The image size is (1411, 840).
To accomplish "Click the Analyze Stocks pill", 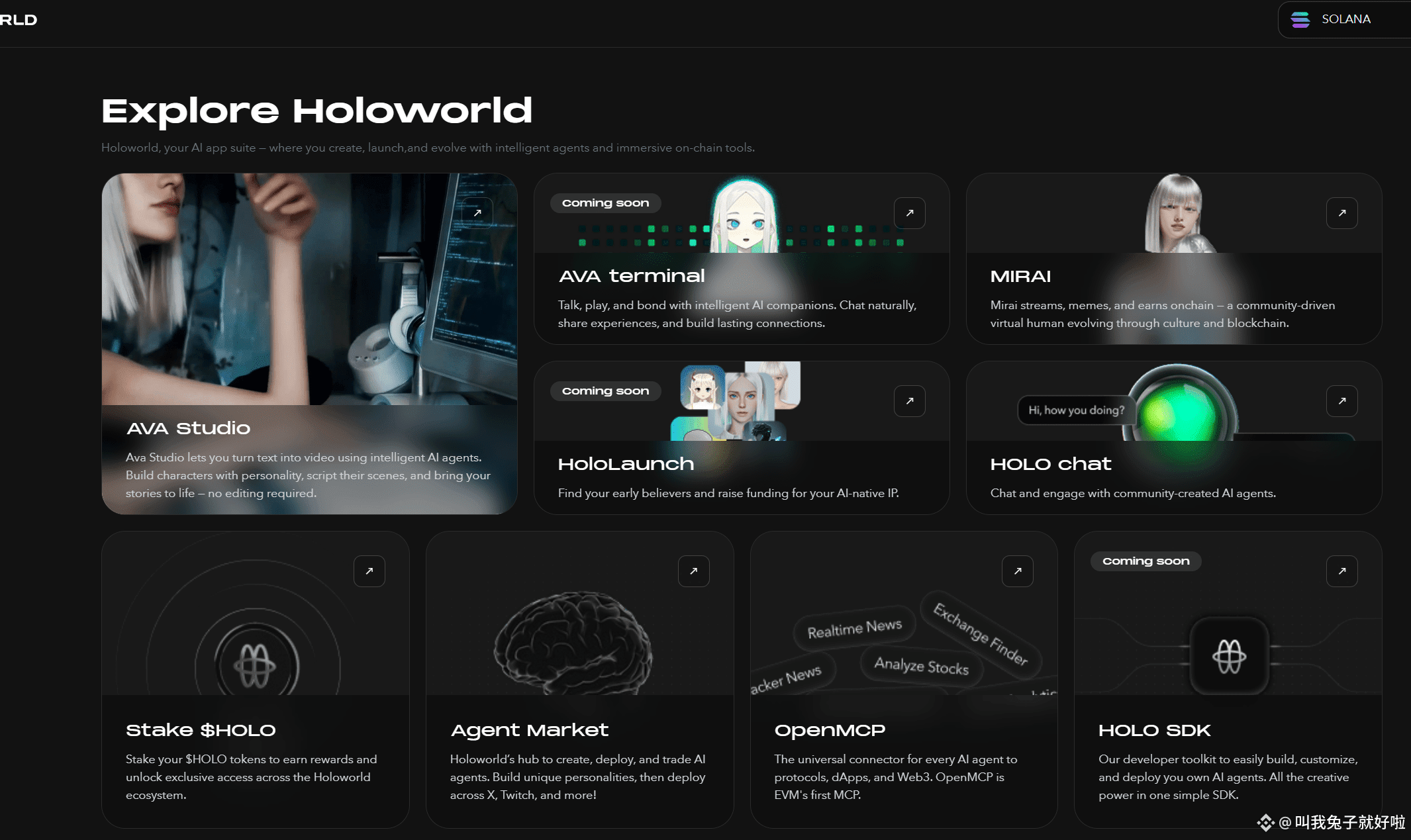I will (921, 665).
